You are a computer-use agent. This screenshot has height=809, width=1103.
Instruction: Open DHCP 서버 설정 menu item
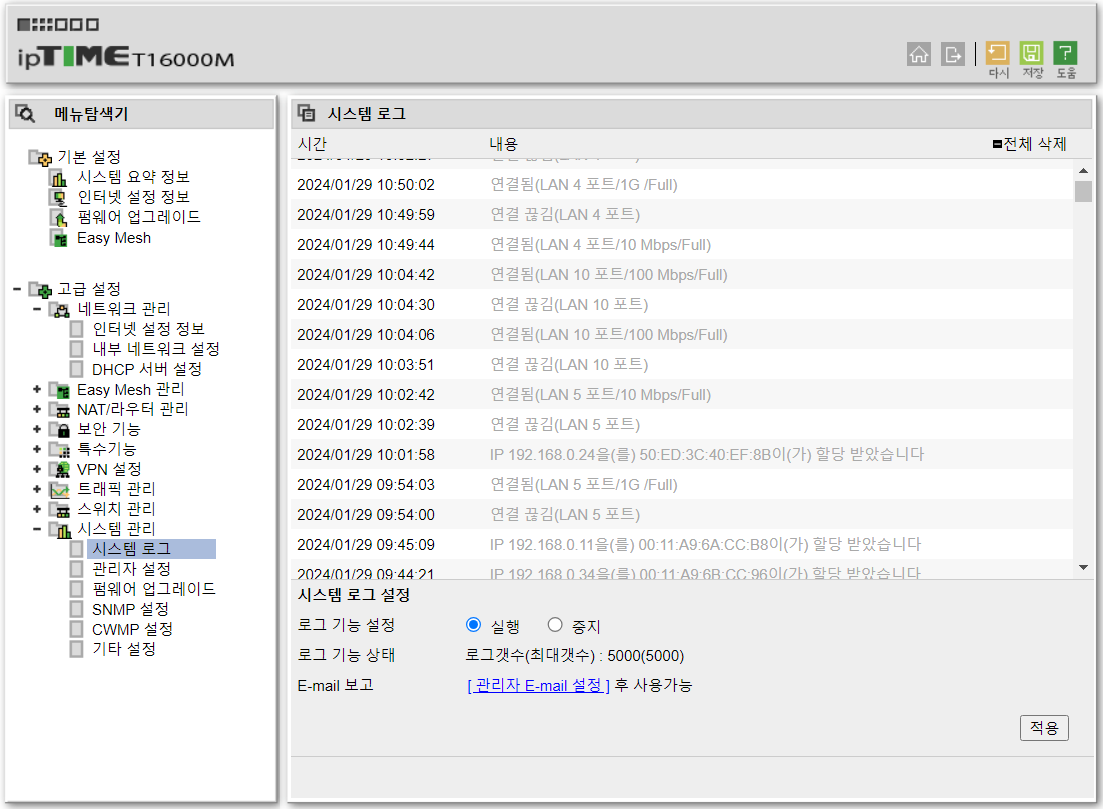[x=146, y=369]
